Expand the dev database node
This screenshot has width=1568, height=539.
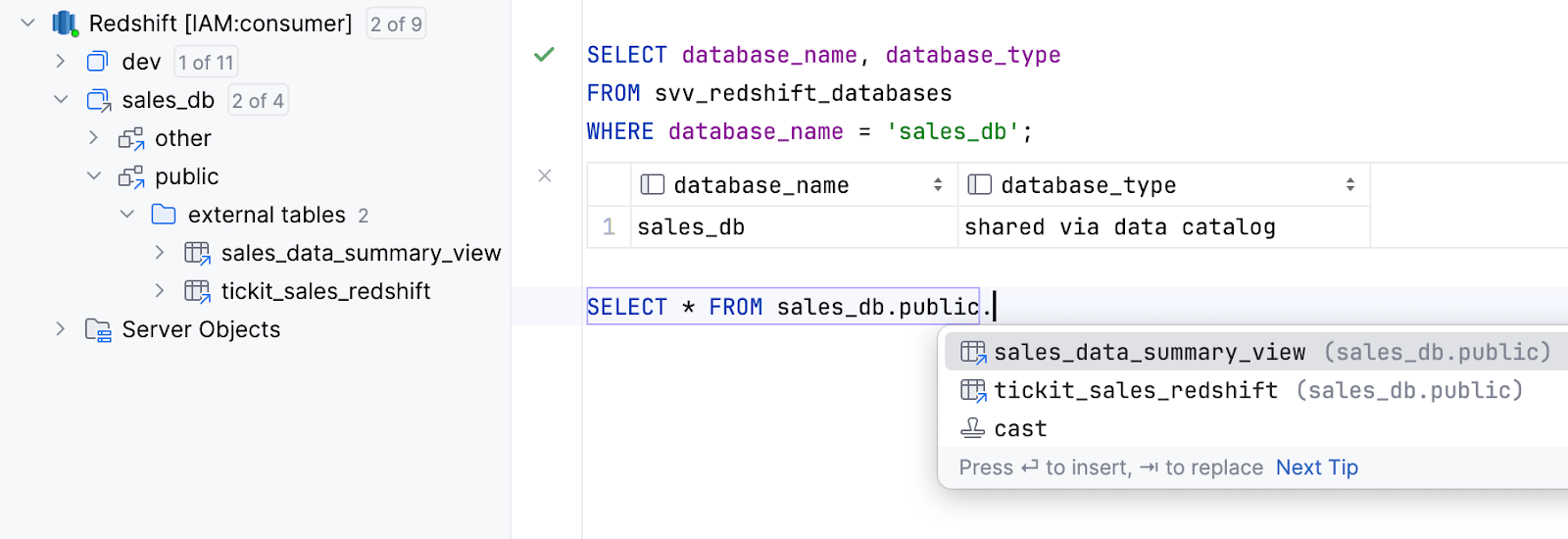coord(61,62)
